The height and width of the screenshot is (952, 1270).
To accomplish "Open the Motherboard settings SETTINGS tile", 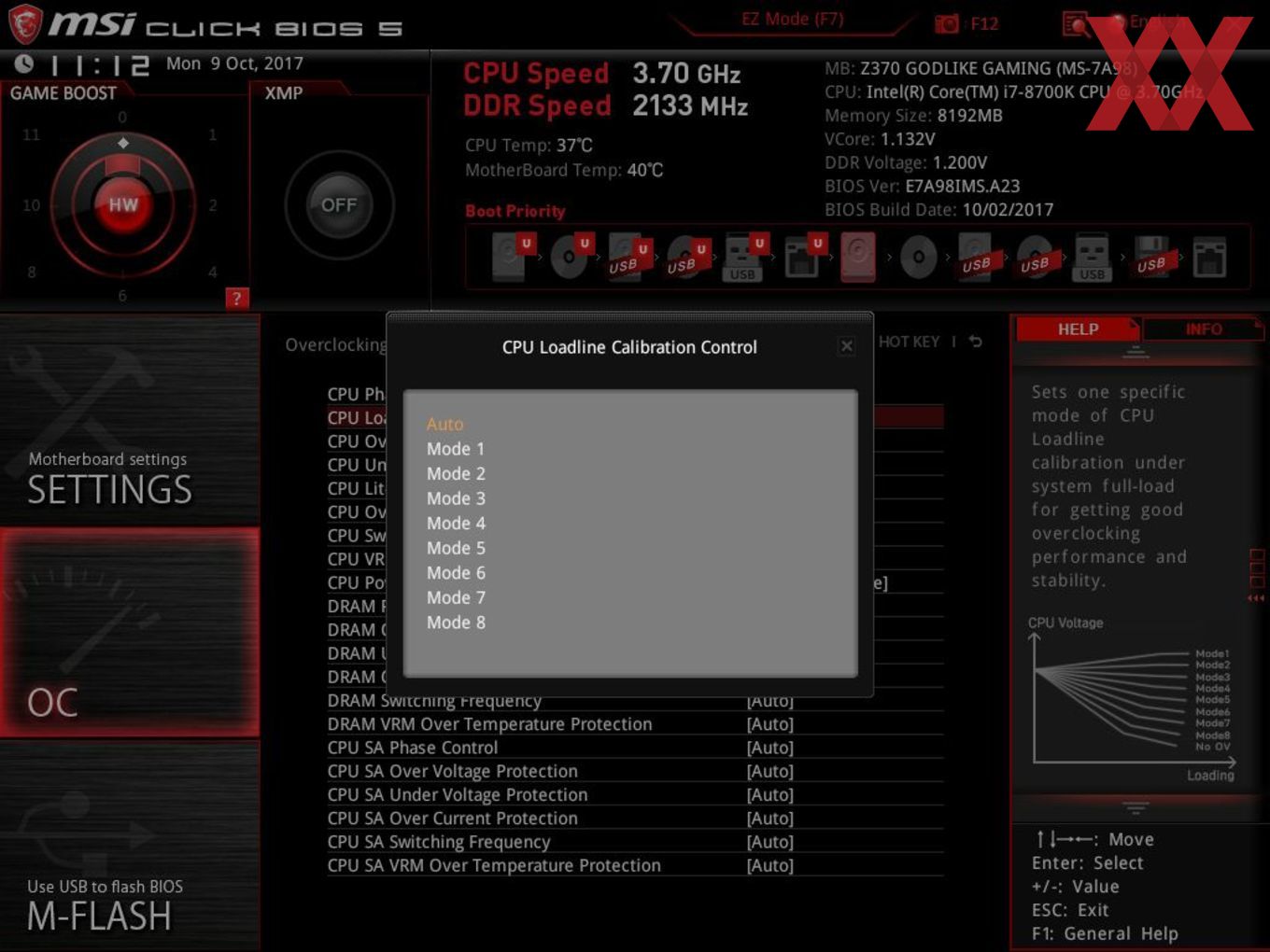I will [x=130, y=420].
